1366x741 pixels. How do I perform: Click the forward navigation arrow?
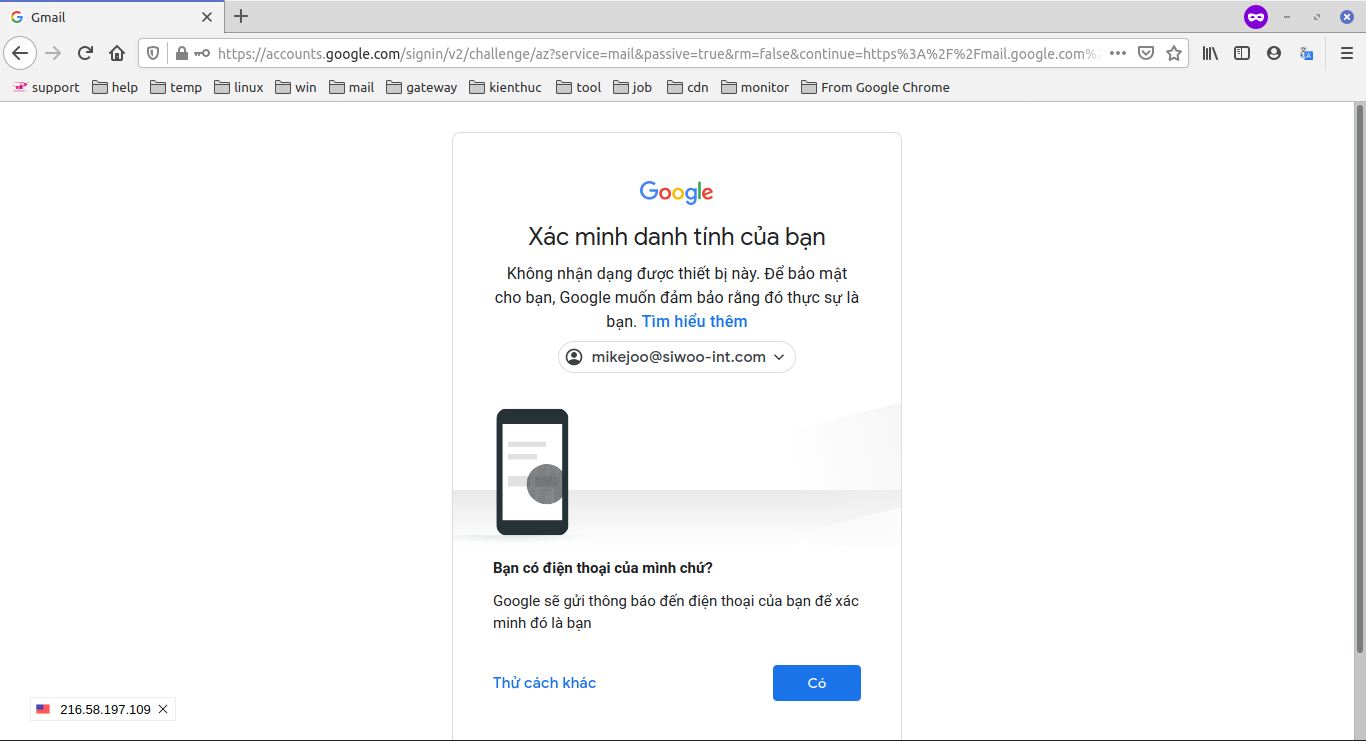coord(53,53)
